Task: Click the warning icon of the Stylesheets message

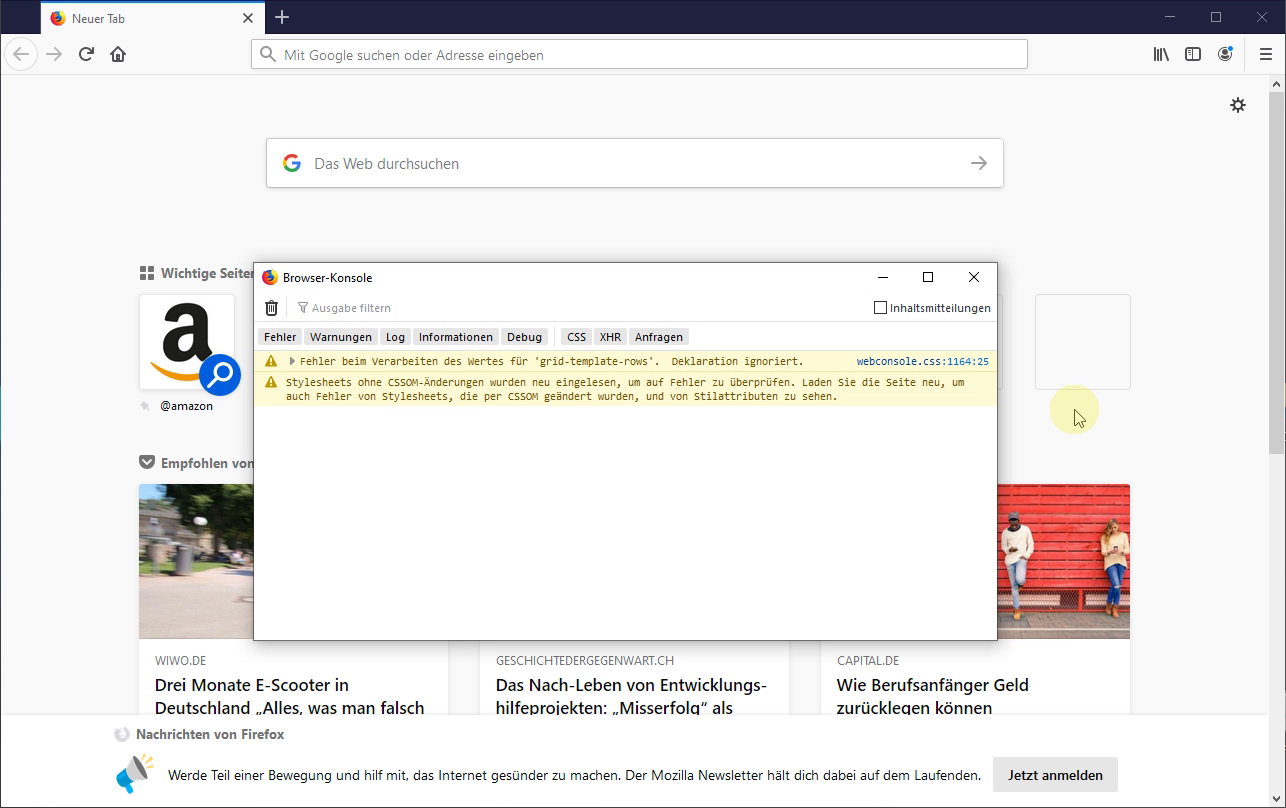Action: (271, 382)
